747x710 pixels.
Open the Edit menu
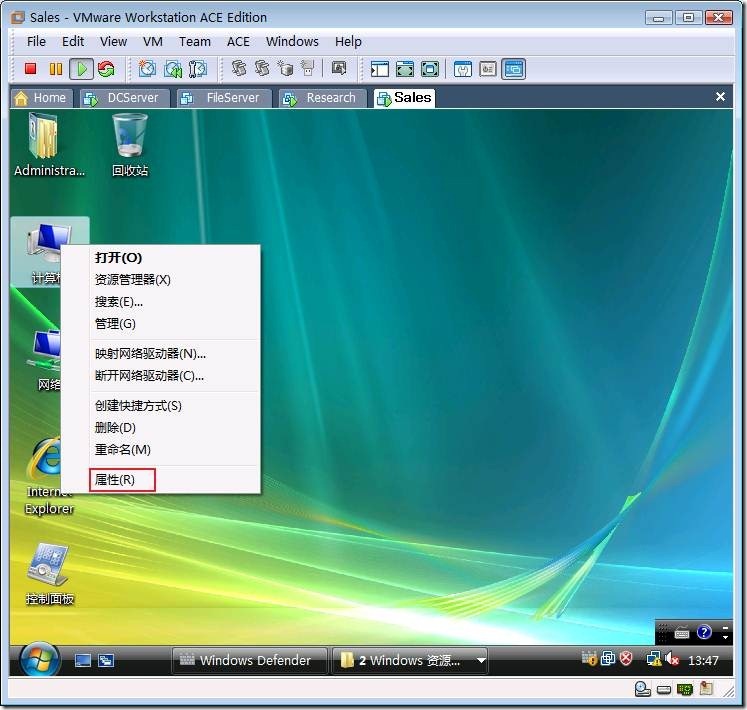click(73, 41)
